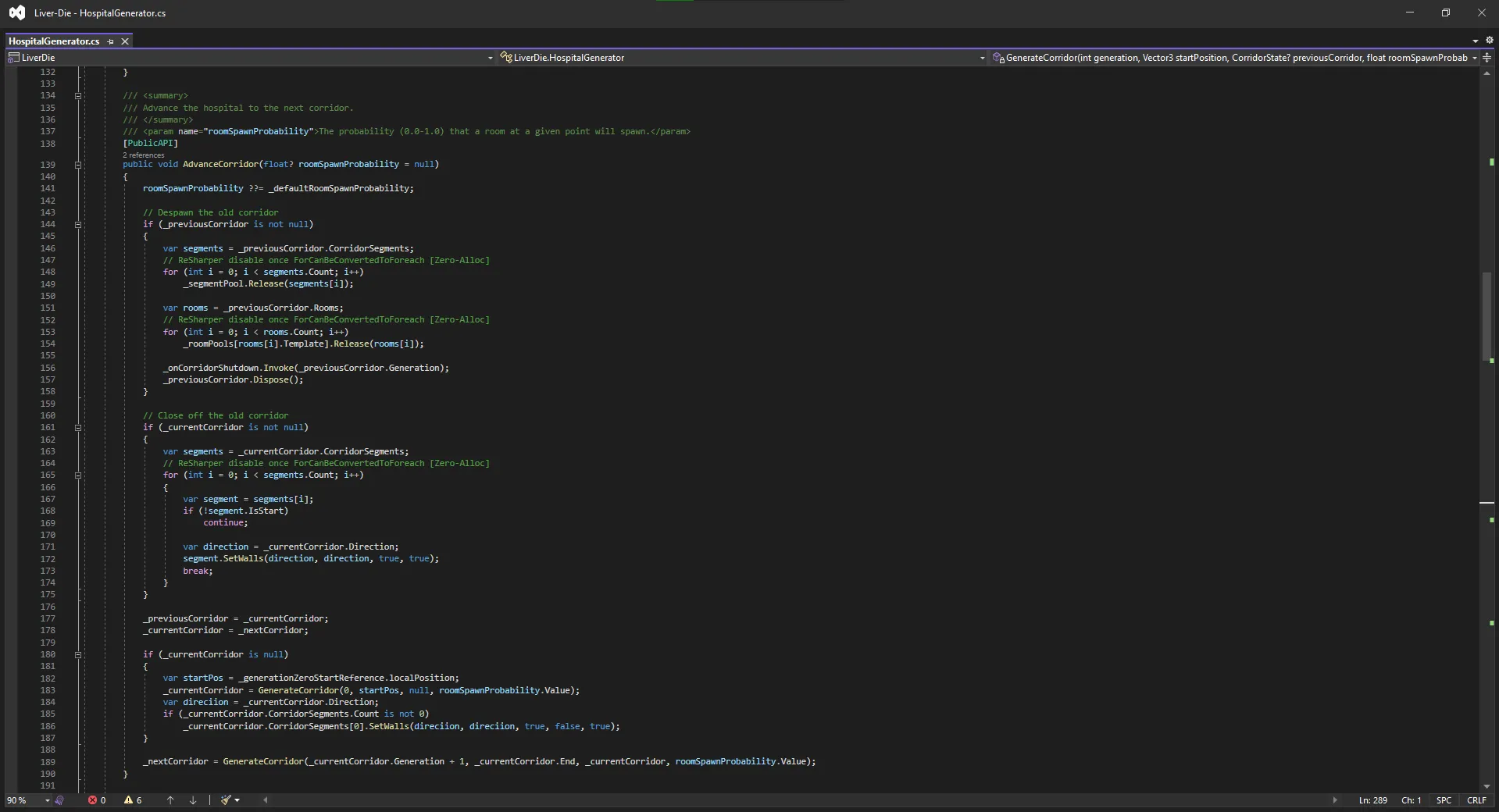This screenshot has height=812, width=1499.
Task: Minimize the Visual Studio window
Action: [x=1410, y=12]
